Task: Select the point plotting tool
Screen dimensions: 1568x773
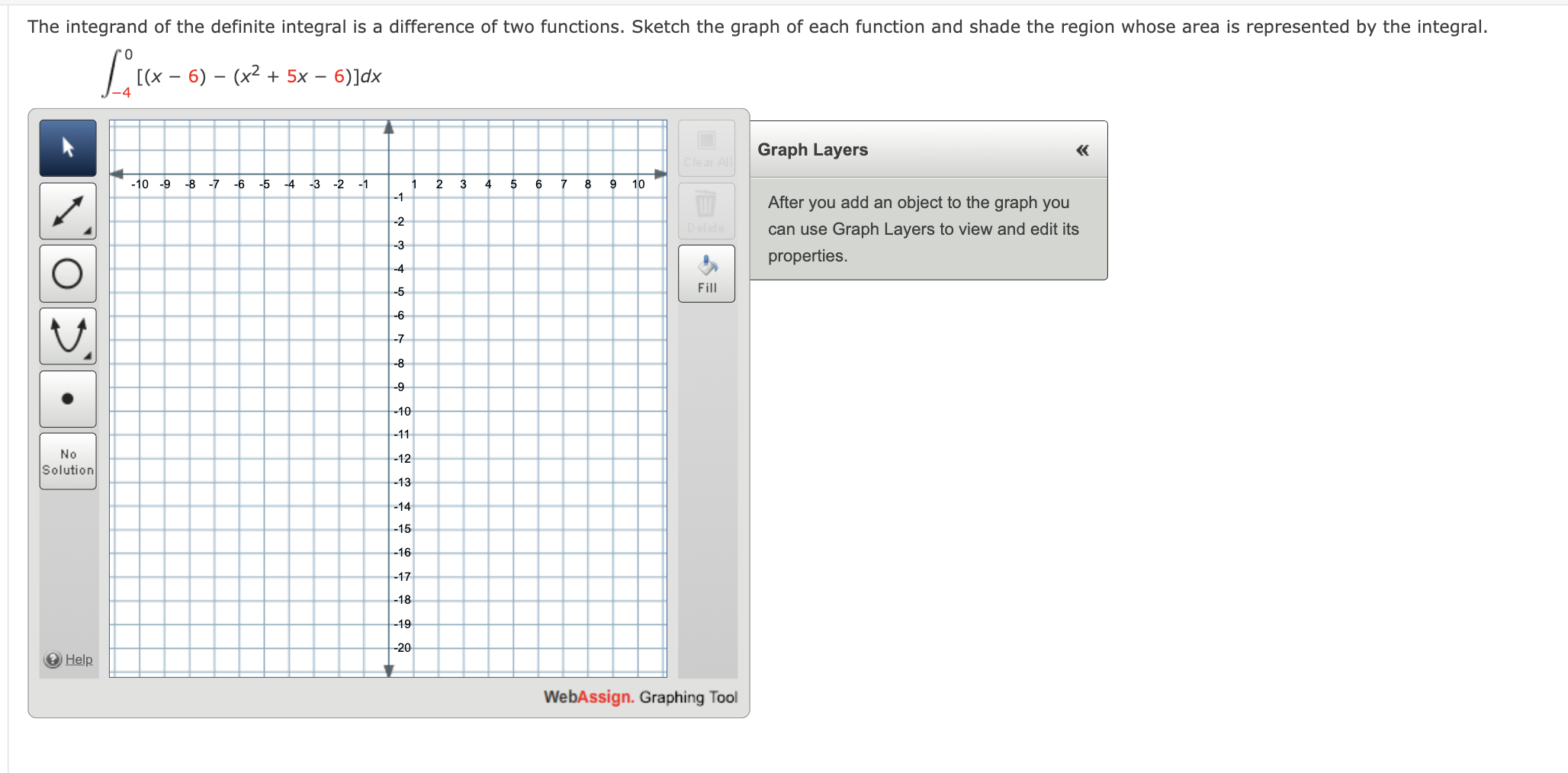Action: pyautogui.click(x=67, y=399)
